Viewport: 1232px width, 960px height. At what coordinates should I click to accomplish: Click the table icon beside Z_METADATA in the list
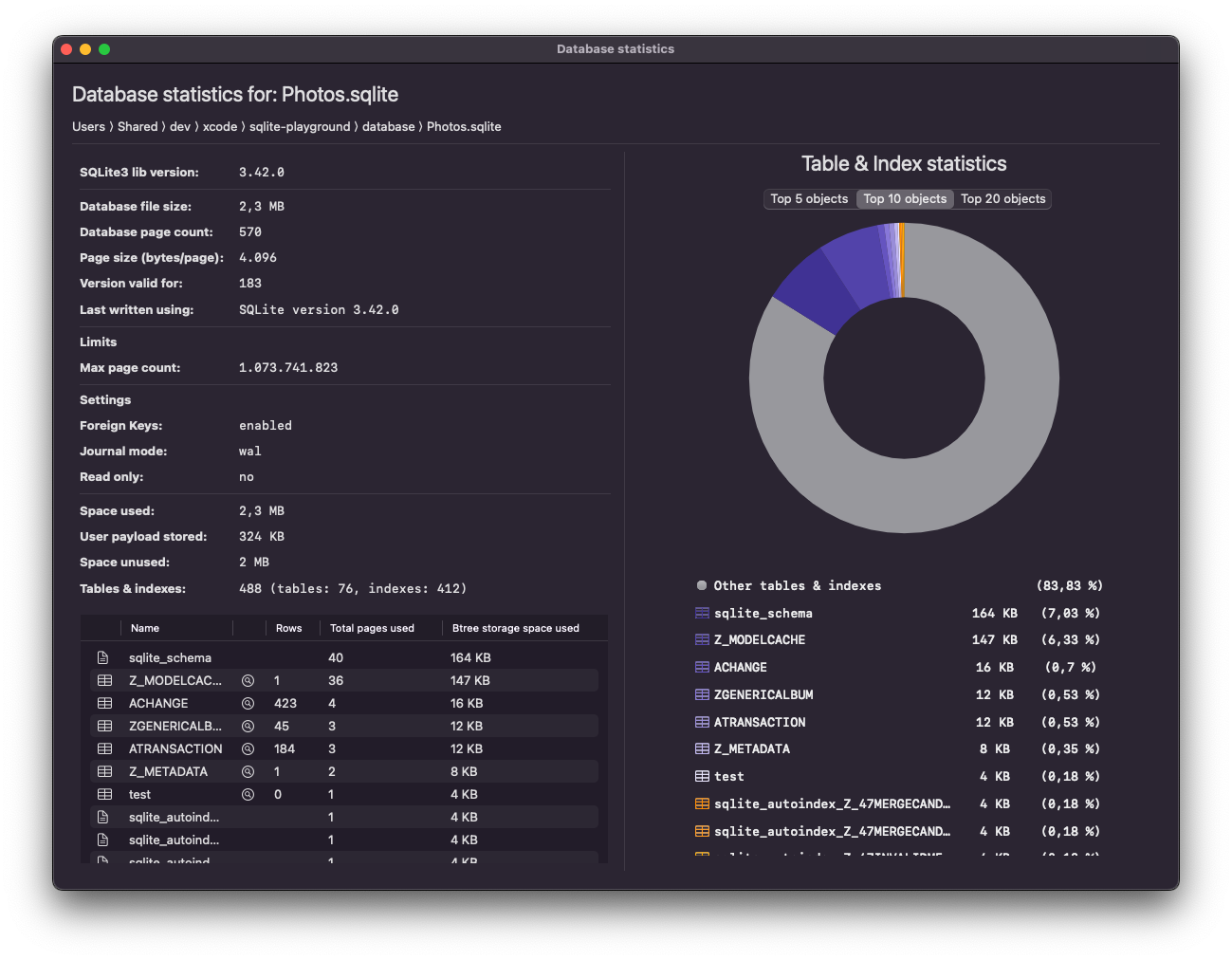(x=104, y=771)
